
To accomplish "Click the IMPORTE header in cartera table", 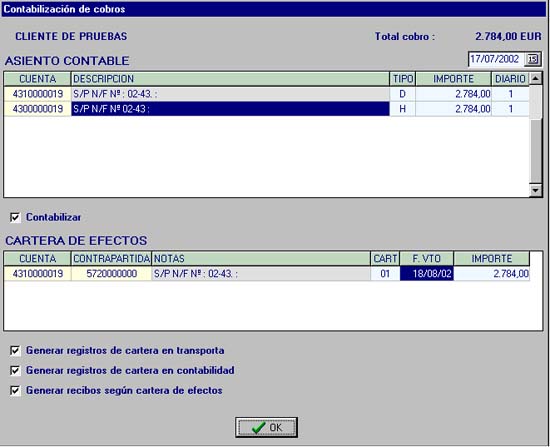I will click(x=491, y=259).
